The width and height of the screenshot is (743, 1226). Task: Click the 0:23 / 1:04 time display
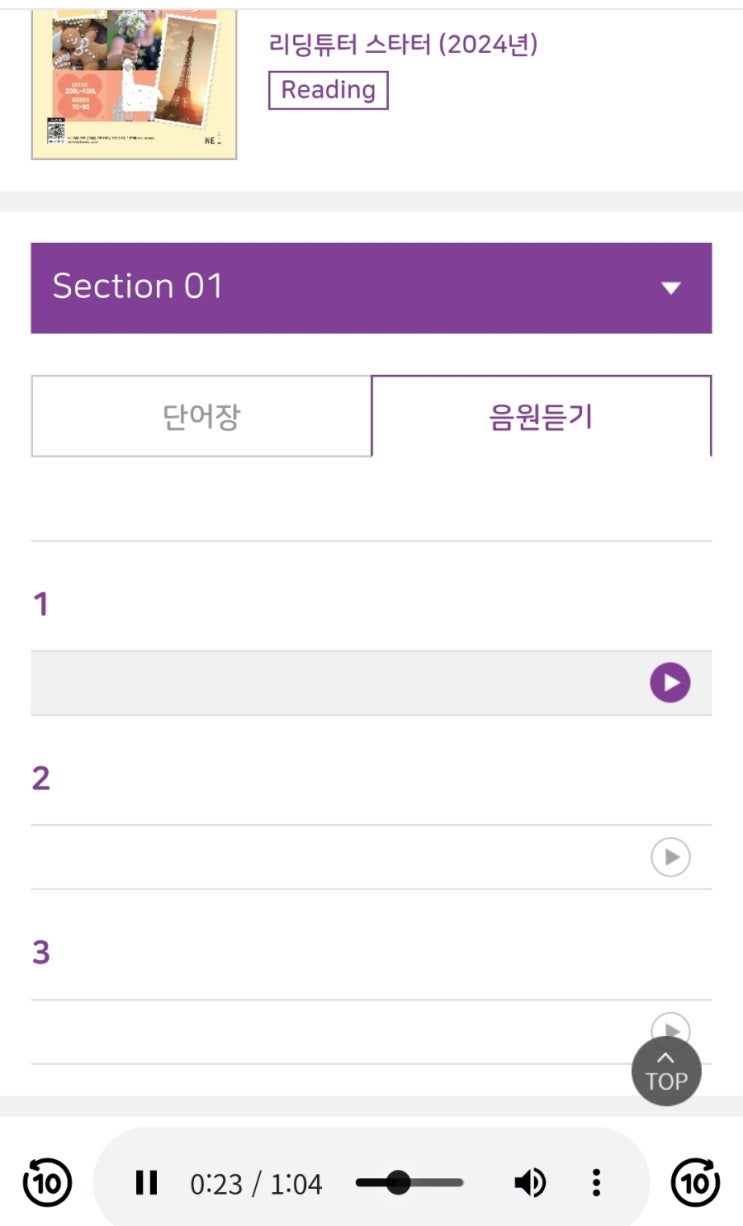pos(256,1185)
